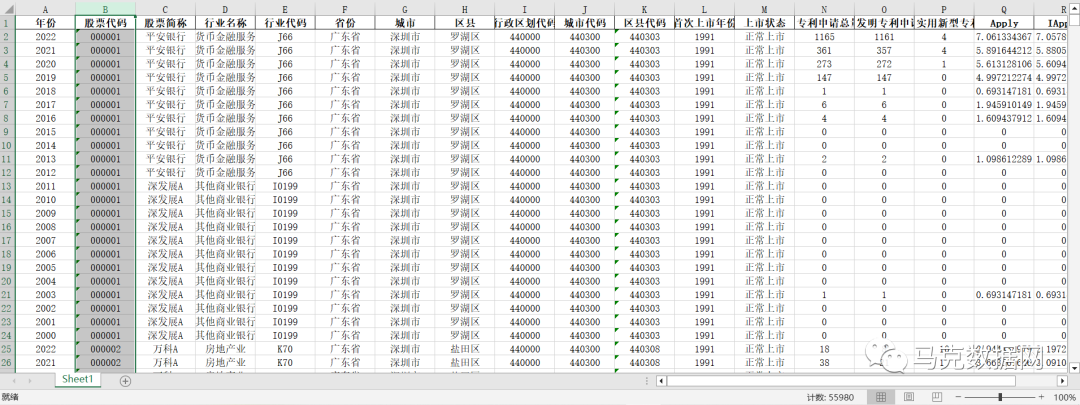Switch to Page Break Preview view
The width and height of the screenshot is (1080, 405).
(x=936, y=397)
